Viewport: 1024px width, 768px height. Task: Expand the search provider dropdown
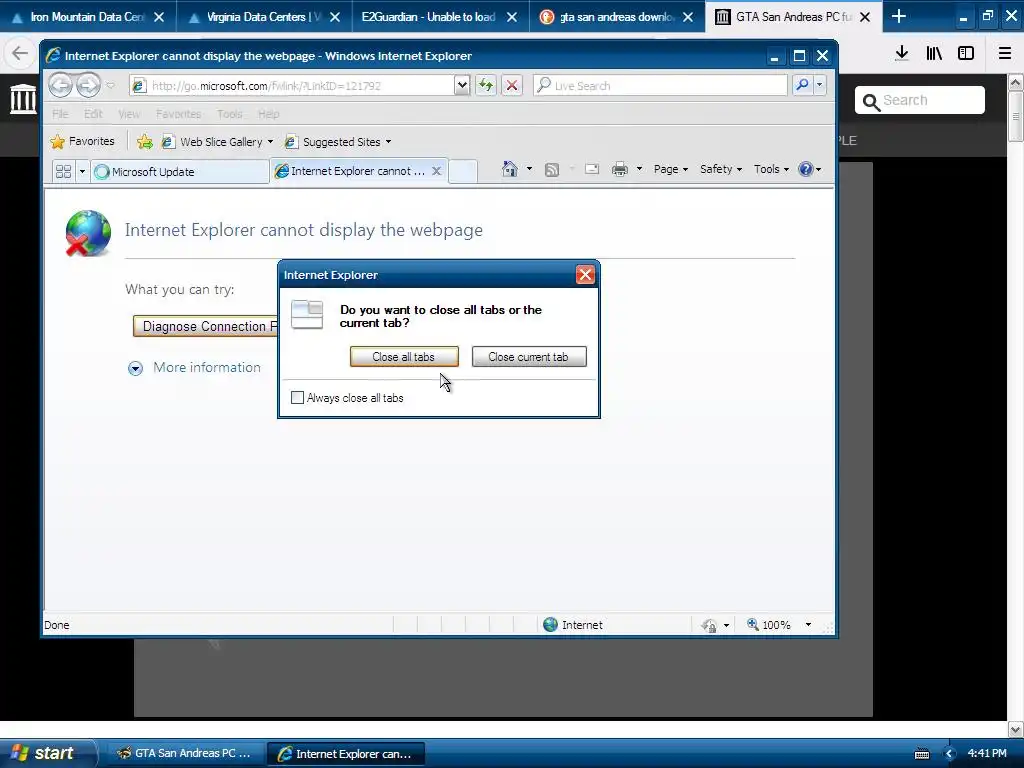[x=819, y=85]
